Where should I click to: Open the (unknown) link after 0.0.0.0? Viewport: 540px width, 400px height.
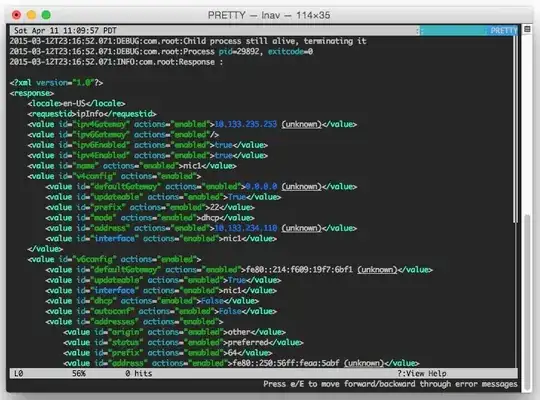click(x=301, y=187)
